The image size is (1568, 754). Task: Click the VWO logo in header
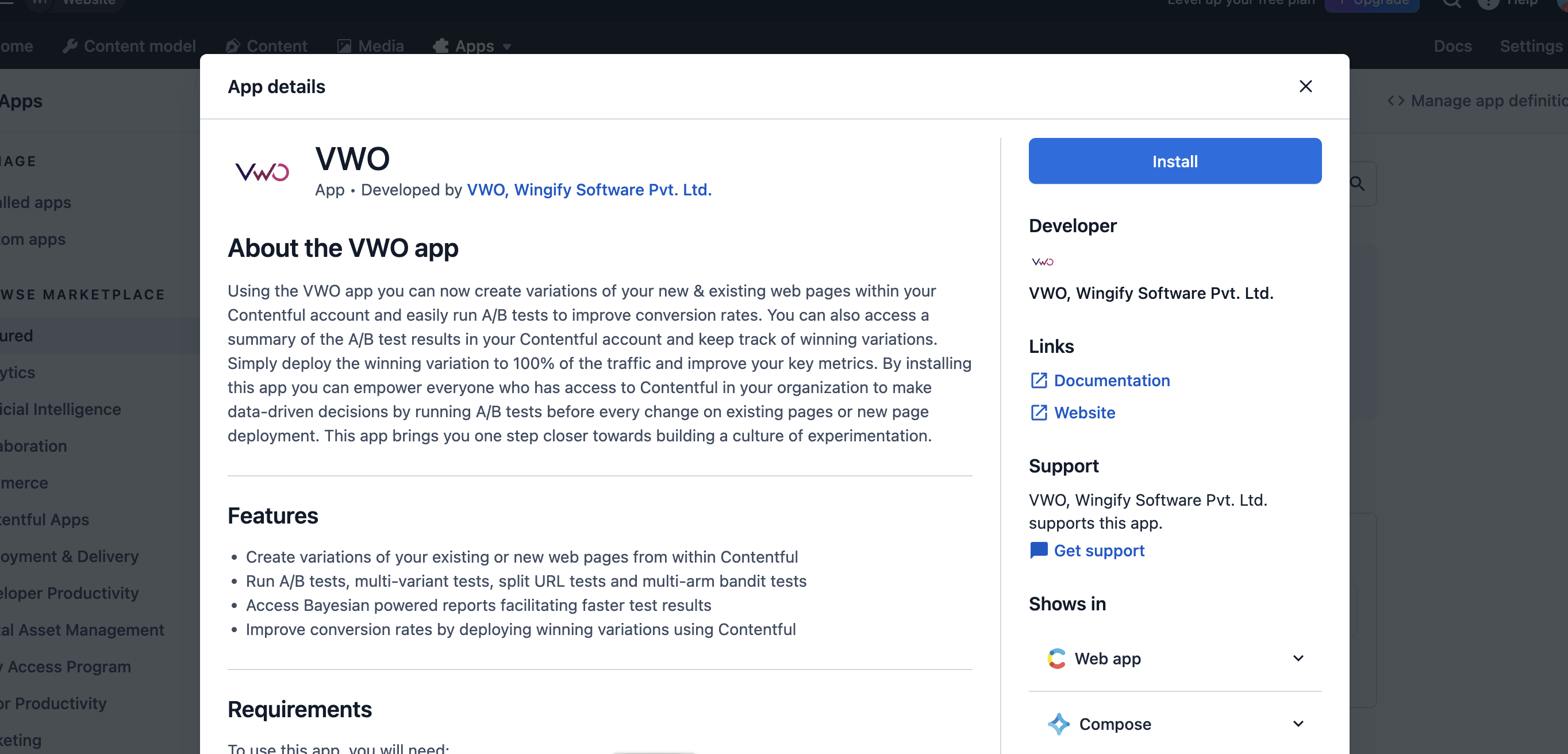pyautogui.click(x=262, y=172)
